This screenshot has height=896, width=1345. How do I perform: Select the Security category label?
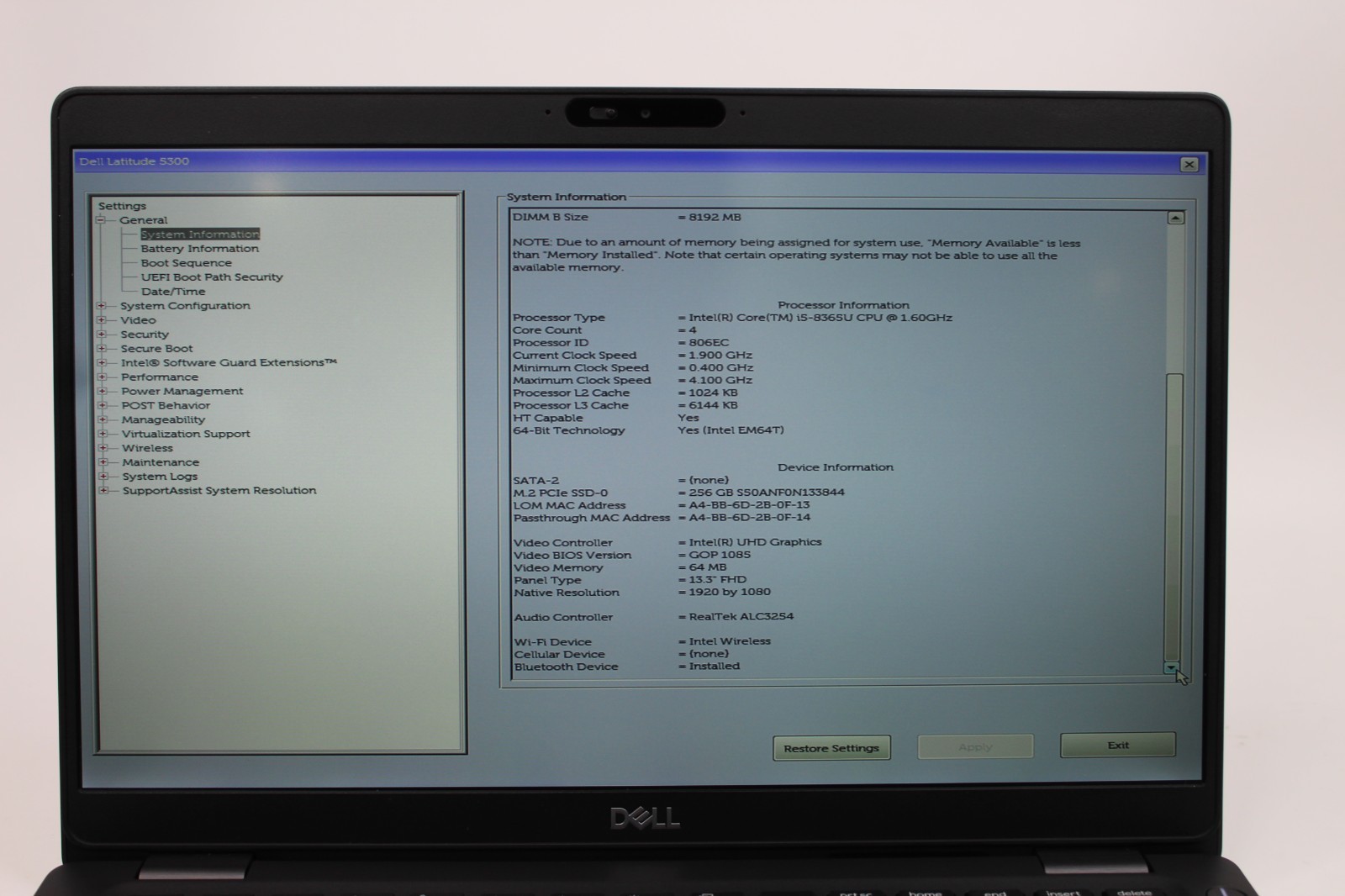145,335
